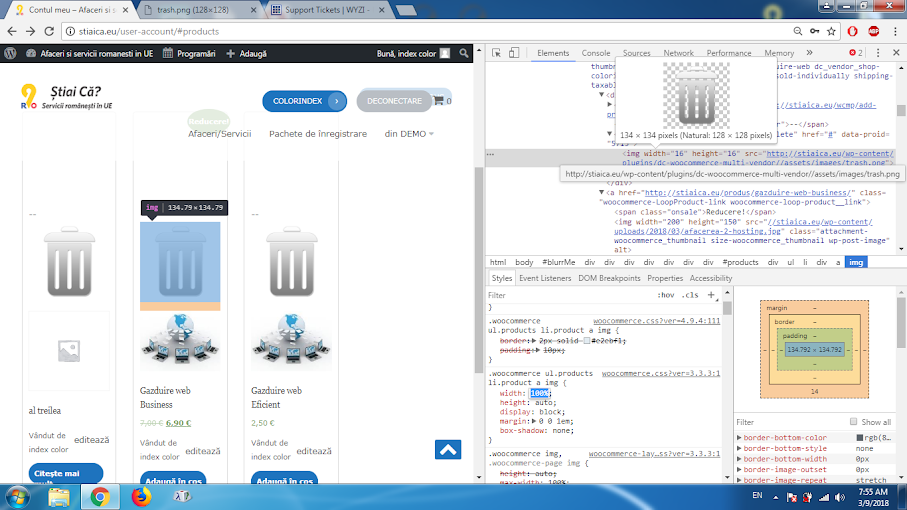Open the Opera extension icon
The image size is (907, 510).
click(853, 31)
